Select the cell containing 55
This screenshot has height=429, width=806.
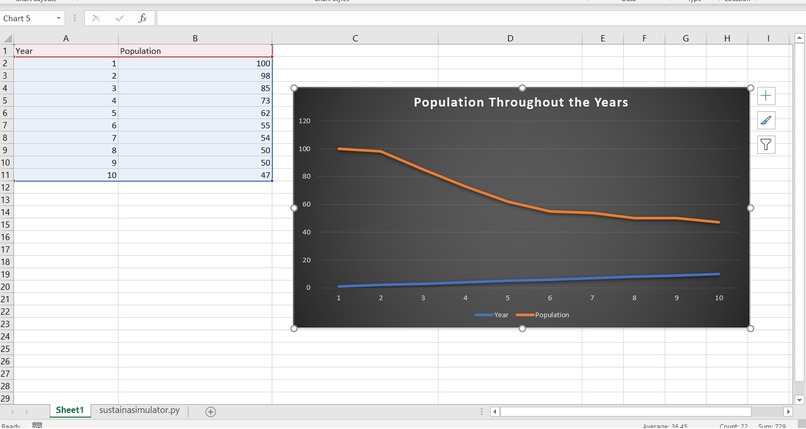(195, 125)
